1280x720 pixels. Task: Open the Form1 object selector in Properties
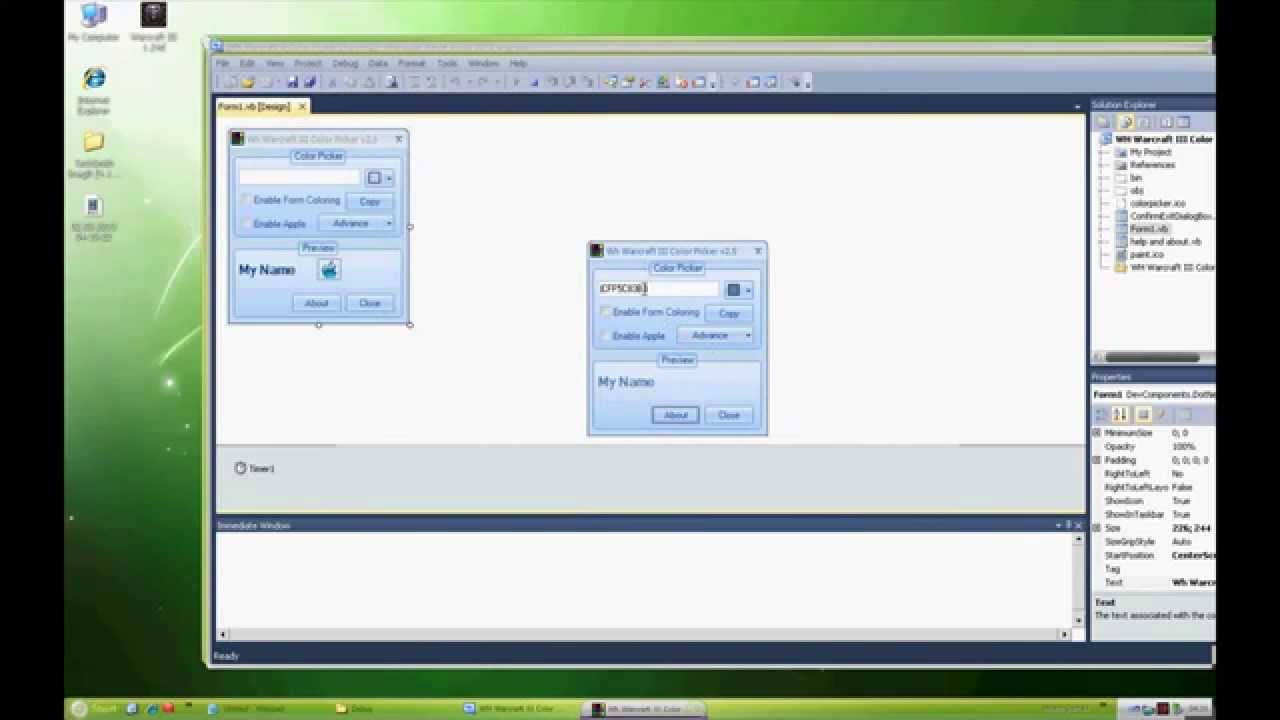[x=1154, y=394]
